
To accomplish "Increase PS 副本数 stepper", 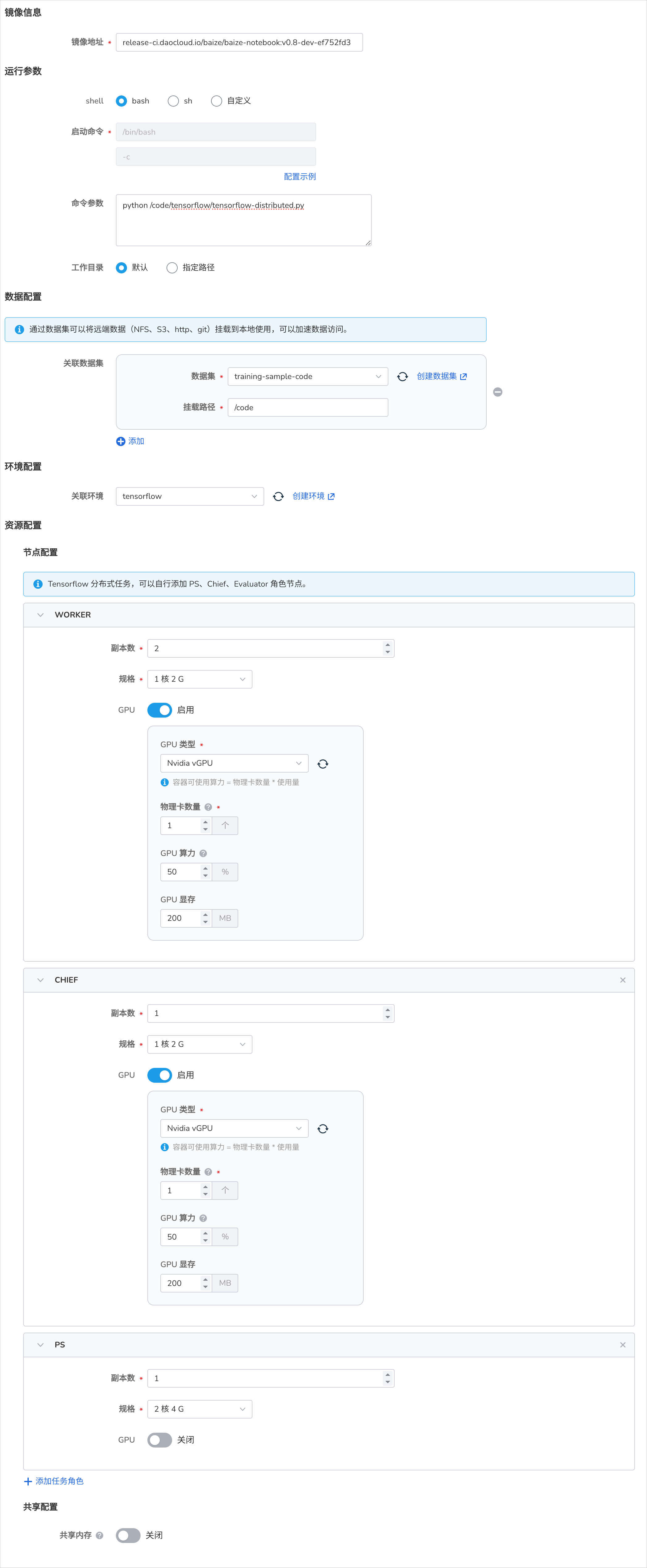I will (x=388, y=1374).
